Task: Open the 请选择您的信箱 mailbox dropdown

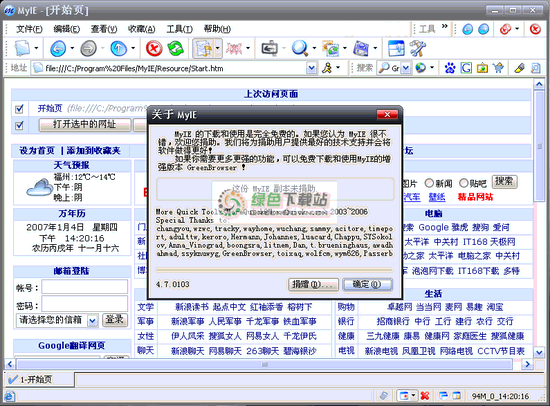Action: (92, 321)
